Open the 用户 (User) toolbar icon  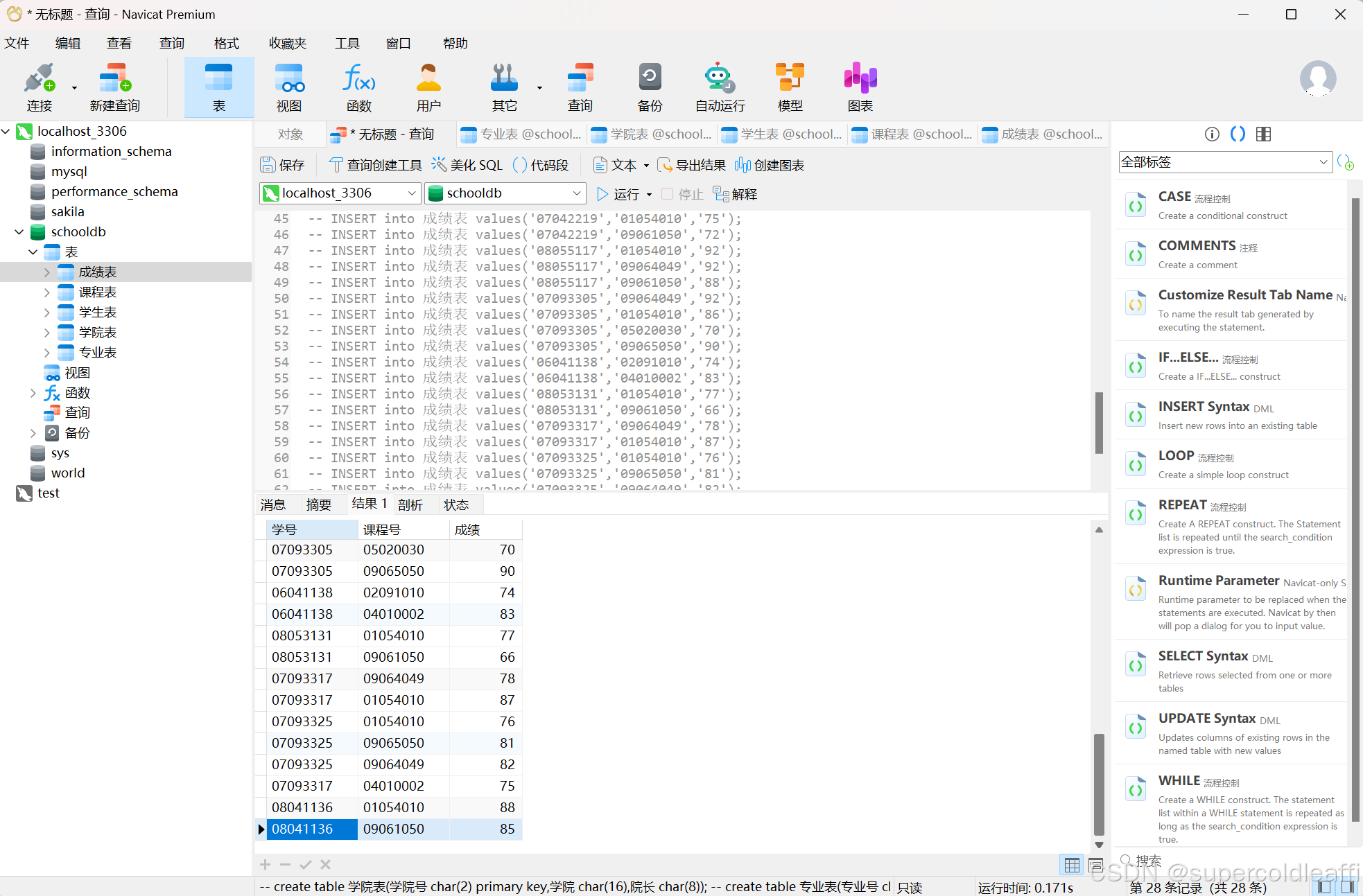pos(428,87)
